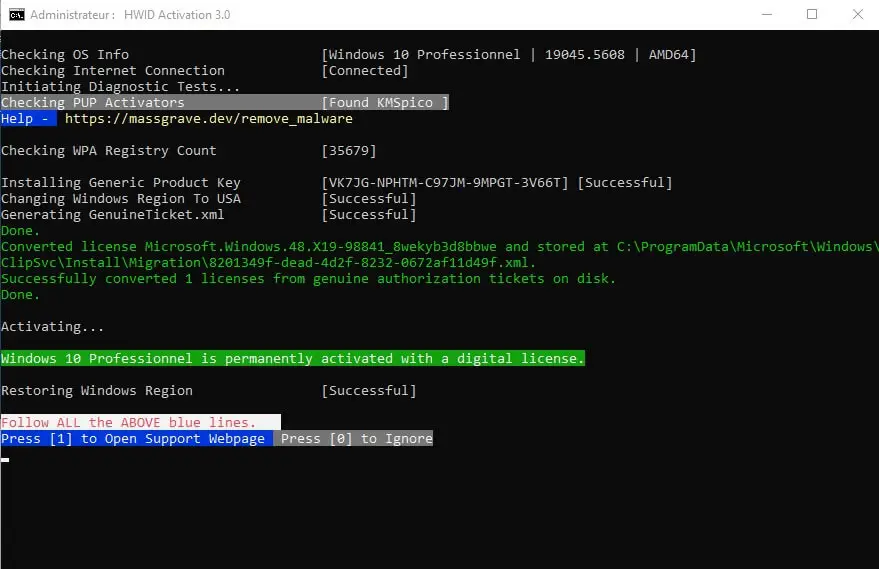Click the 'HWID Activation 3.0' window title
Image resolution: width=879 pixels, height=569 pixels.
pos(177,15)
